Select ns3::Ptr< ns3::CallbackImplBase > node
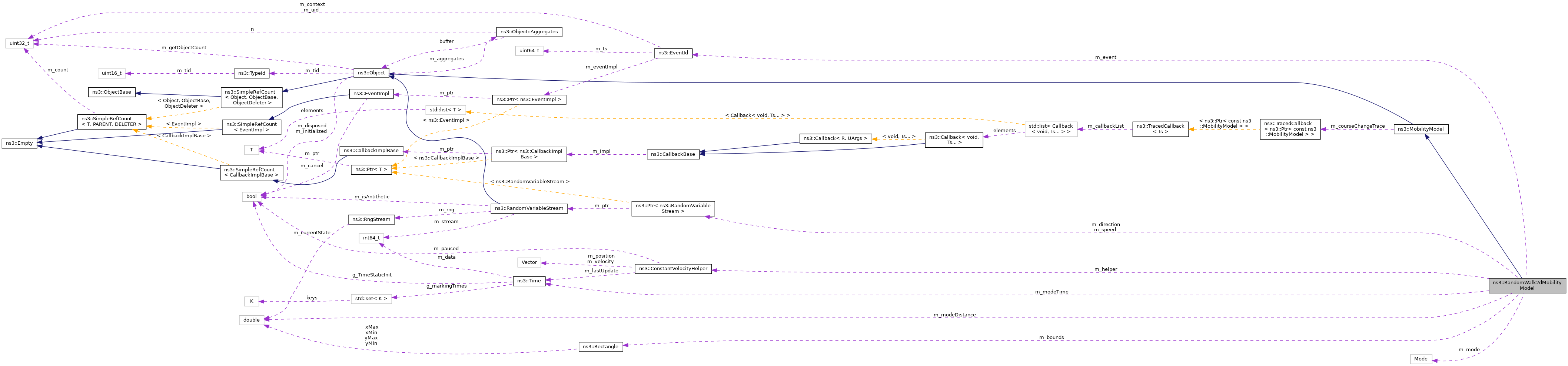 click(x=529, y=154)
